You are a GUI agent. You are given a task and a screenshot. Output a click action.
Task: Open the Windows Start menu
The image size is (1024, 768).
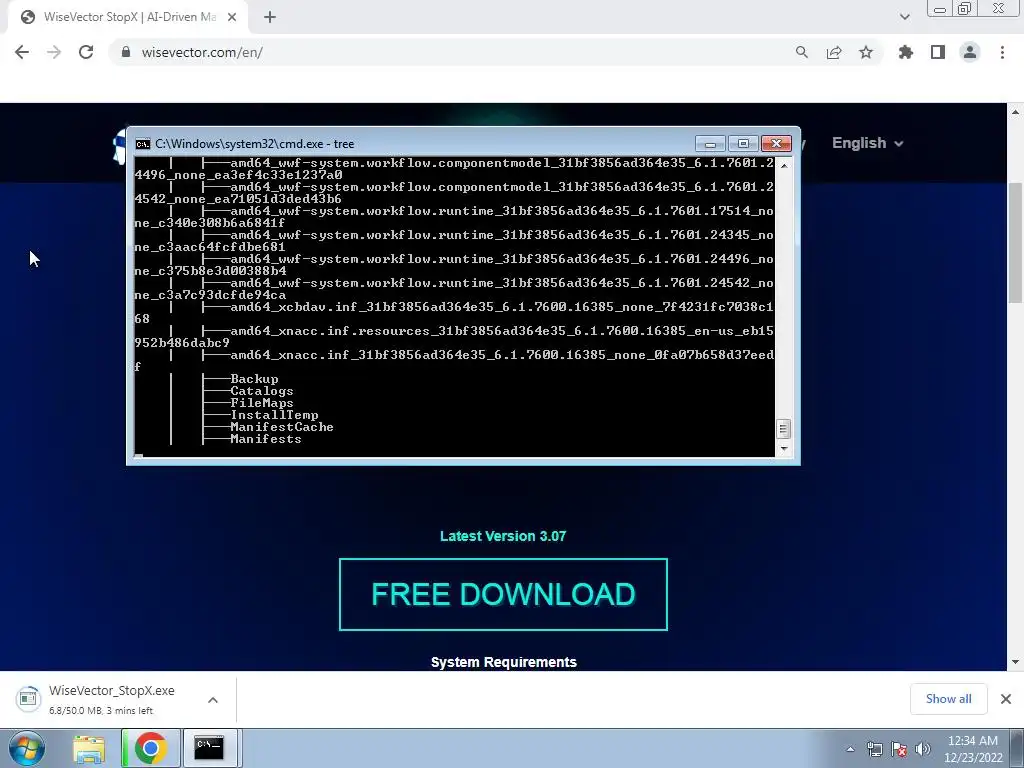pos(27,748)
